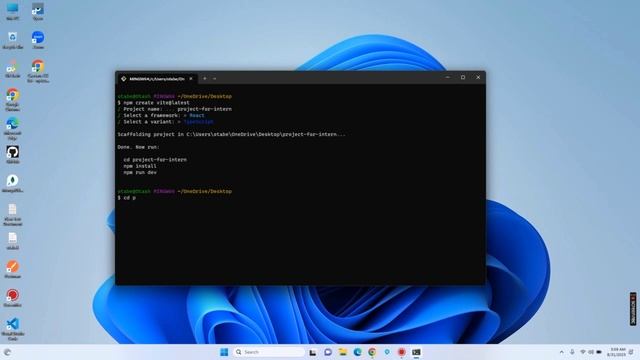This screenshot has height=360, width=640.
Task: Open Task View from the taskbar
Action: point(313,352)
